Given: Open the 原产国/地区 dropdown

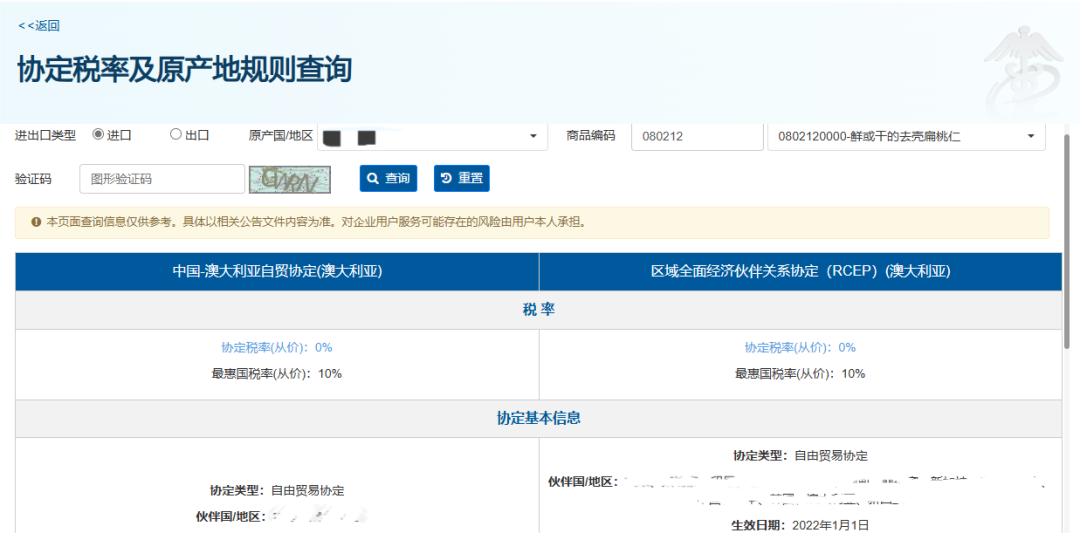Looking at the screenshot, I should pyautogui.click(x=433, y=136).
